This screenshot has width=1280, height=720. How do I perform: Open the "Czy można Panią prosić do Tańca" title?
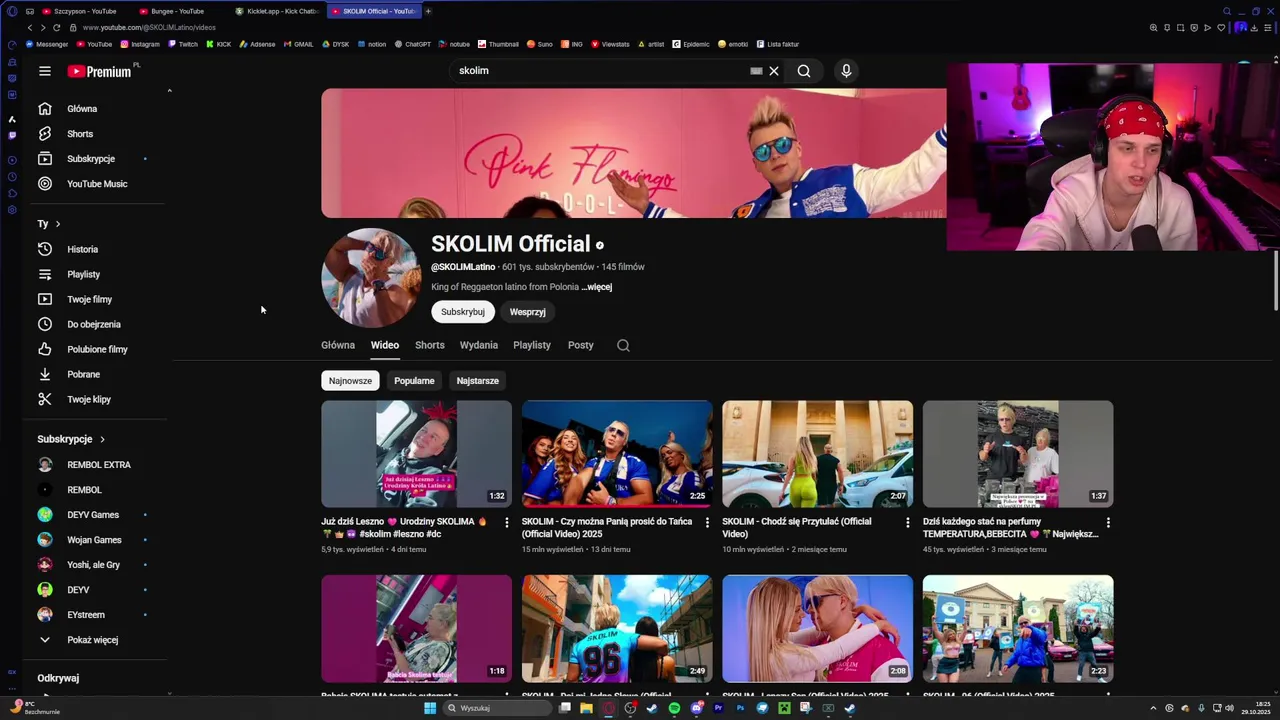pyautogui.click(x=607, y=528)
